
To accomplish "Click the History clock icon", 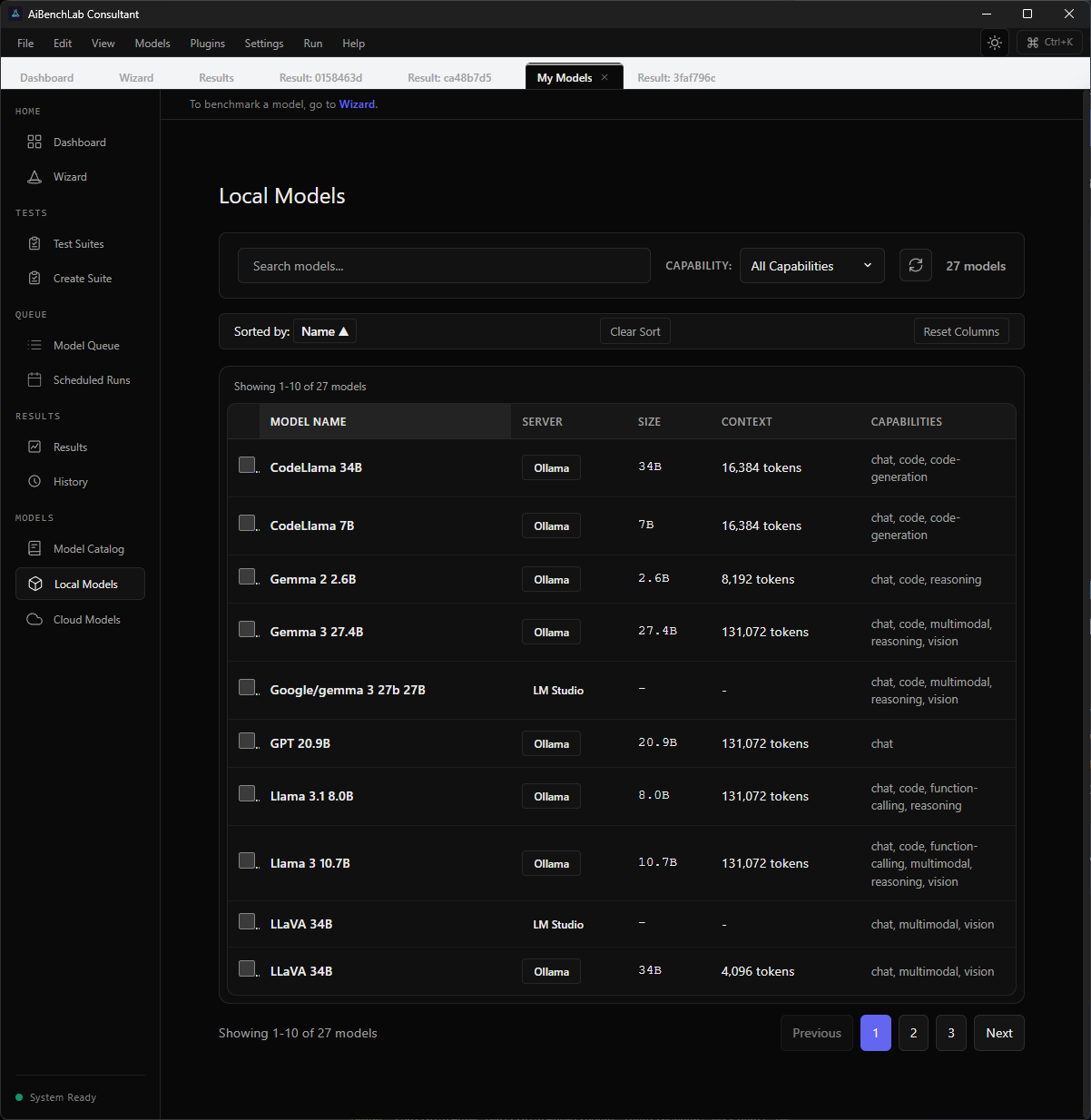I will click(x=34, y=481).
